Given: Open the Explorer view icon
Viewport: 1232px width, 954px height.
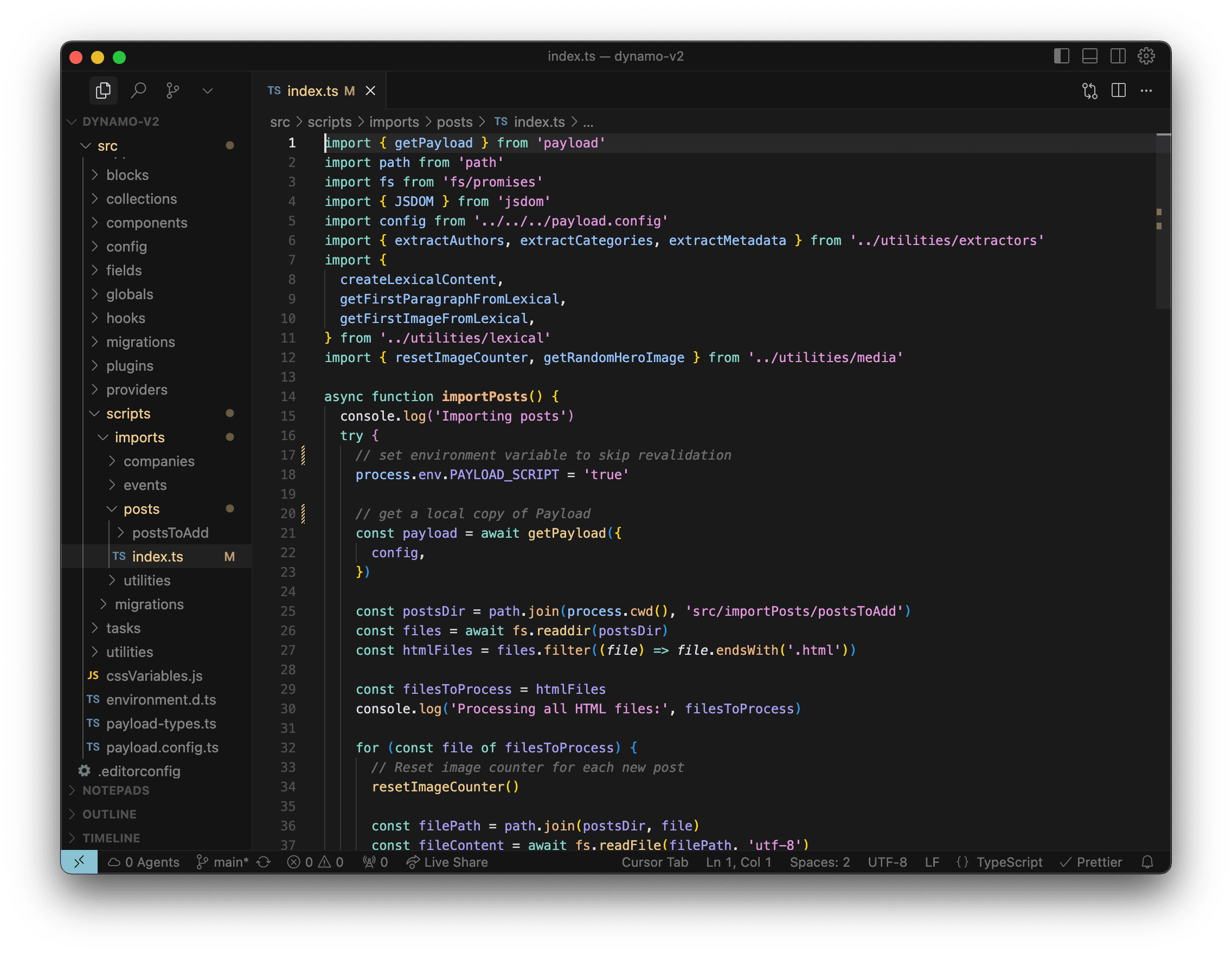Looking at the screenshot, I should (x=103, y=91).
